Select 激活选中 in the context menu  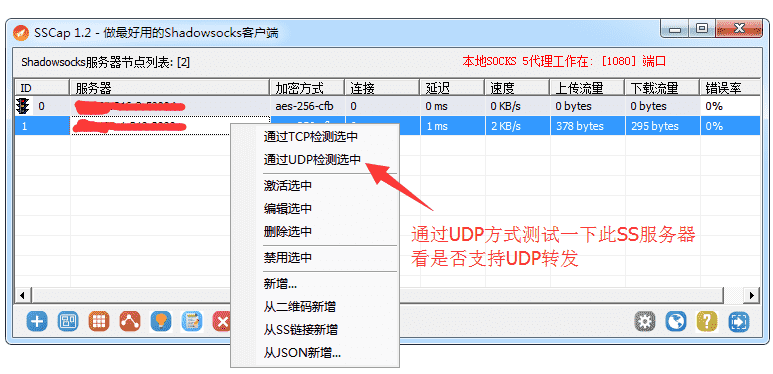coord(288,186)
